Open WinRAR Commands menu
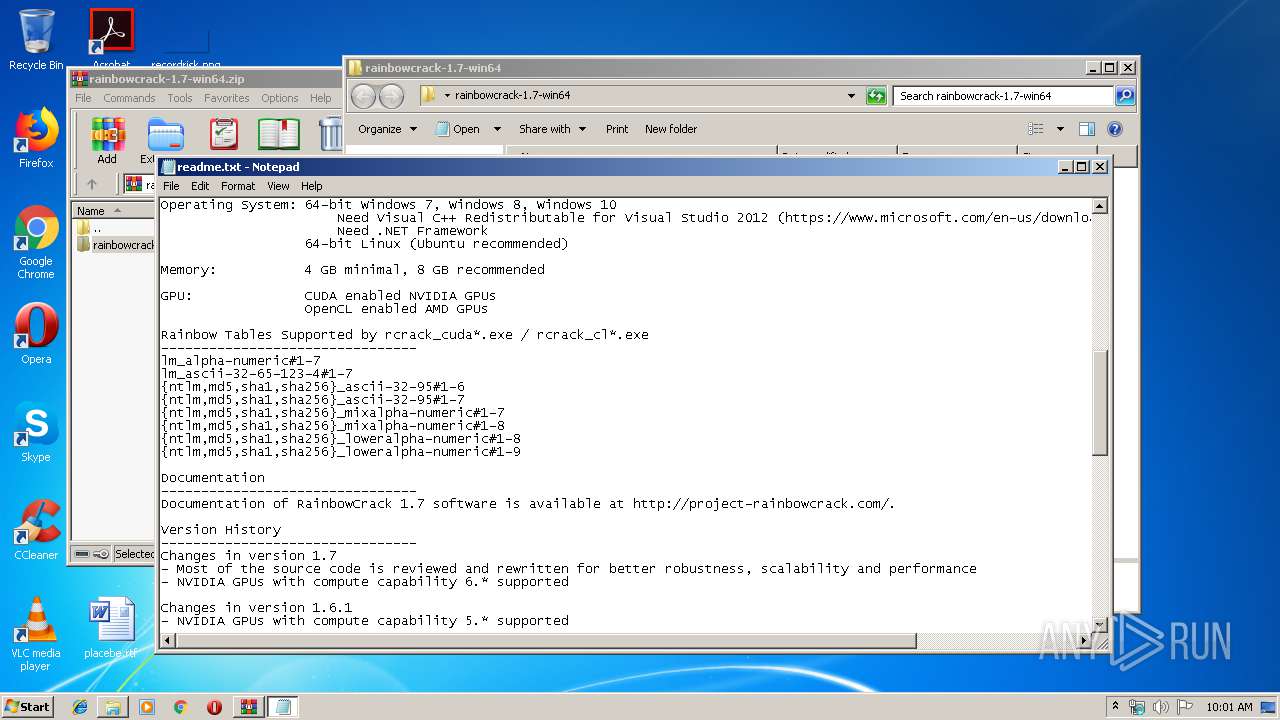 click(129, 98)
